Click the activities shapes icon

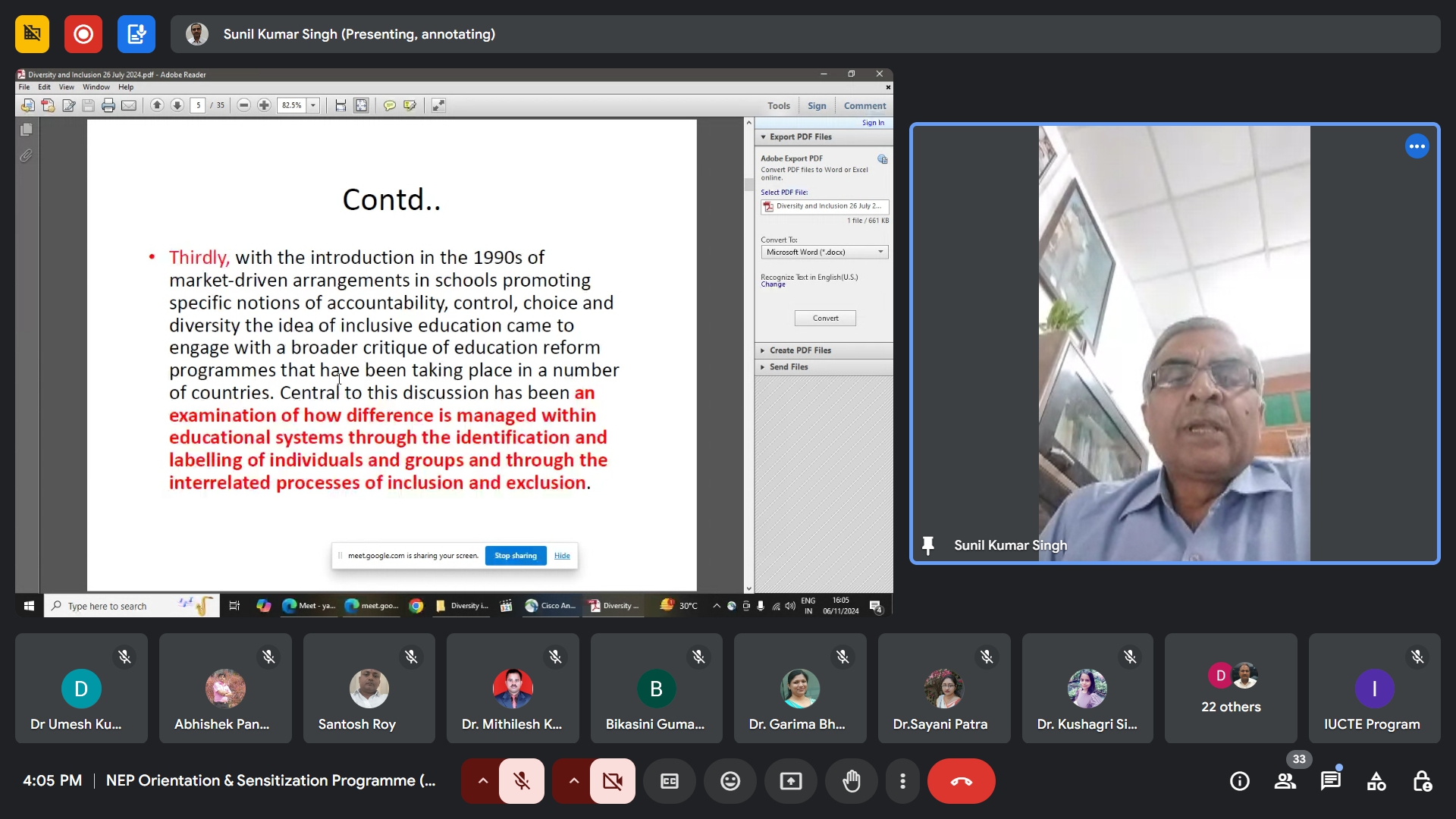coord(1376,781)
